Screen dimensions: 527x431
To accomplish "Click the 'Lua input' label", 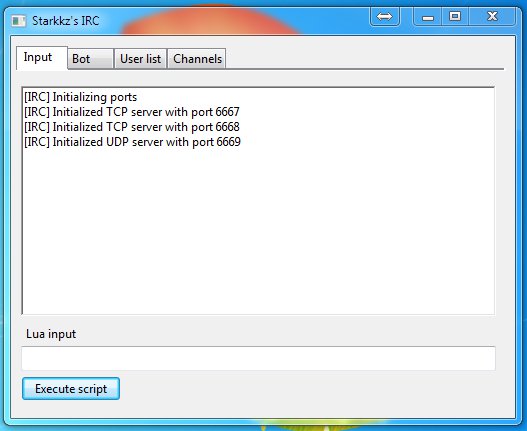I will point(51,334).
